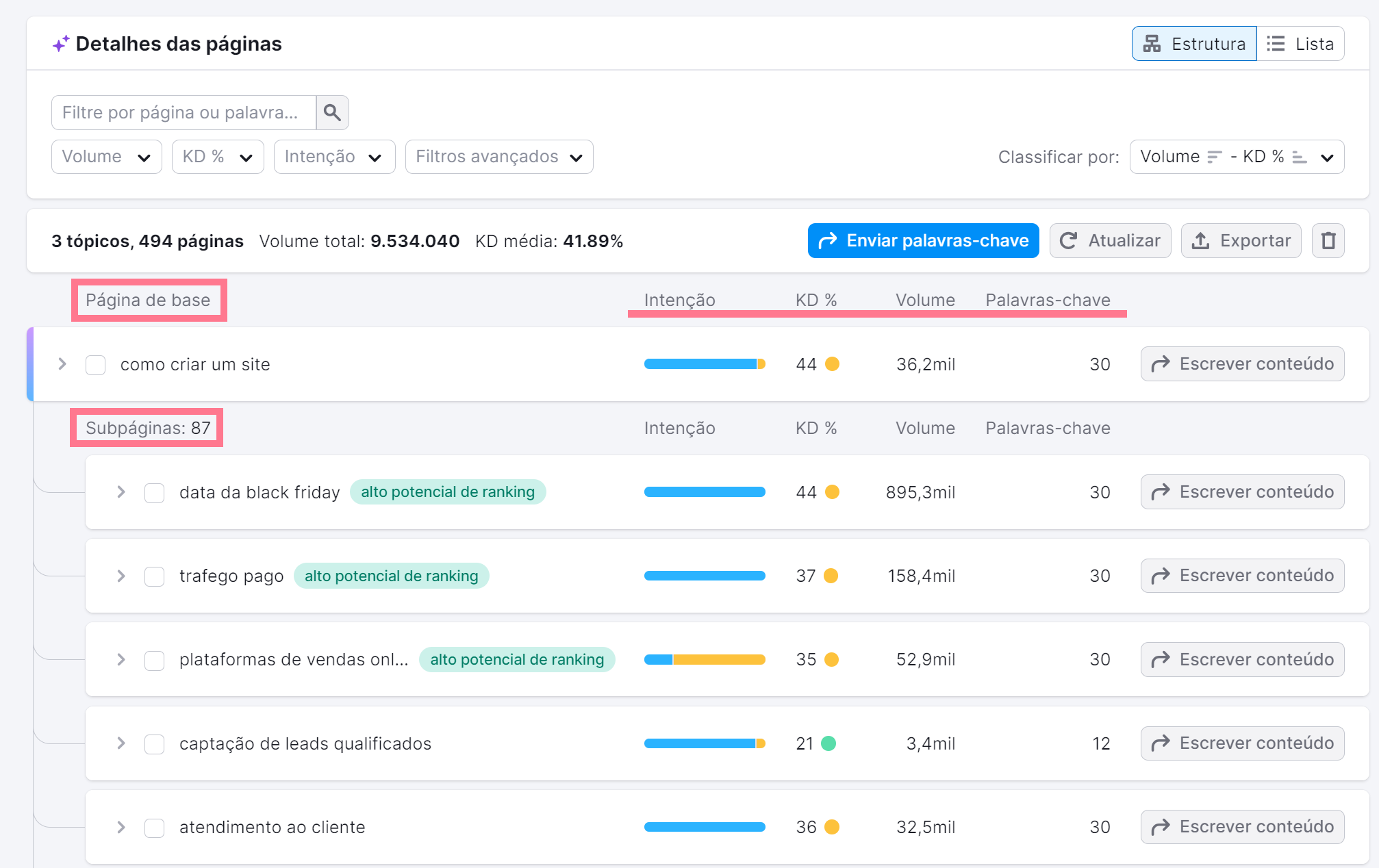Open the Intenção filter dropdown
This screenshot has width=1379, height=868.
[x=334, y=157]
